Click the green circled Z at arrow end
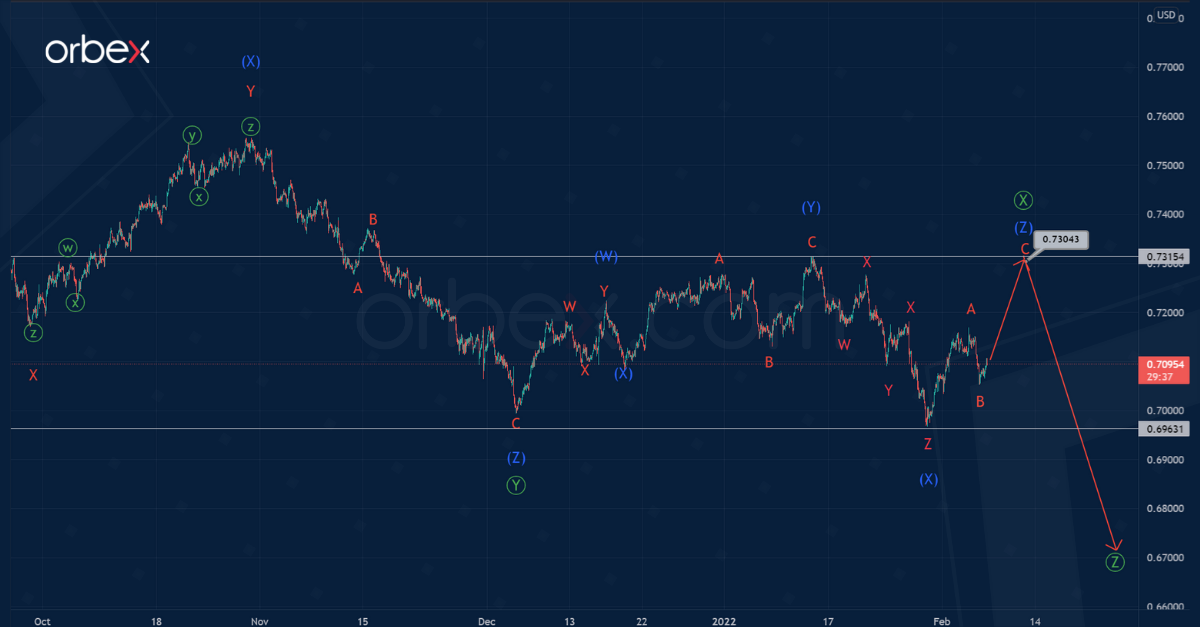This screenshot has width=1200, height=627. tap(1115, 562)
